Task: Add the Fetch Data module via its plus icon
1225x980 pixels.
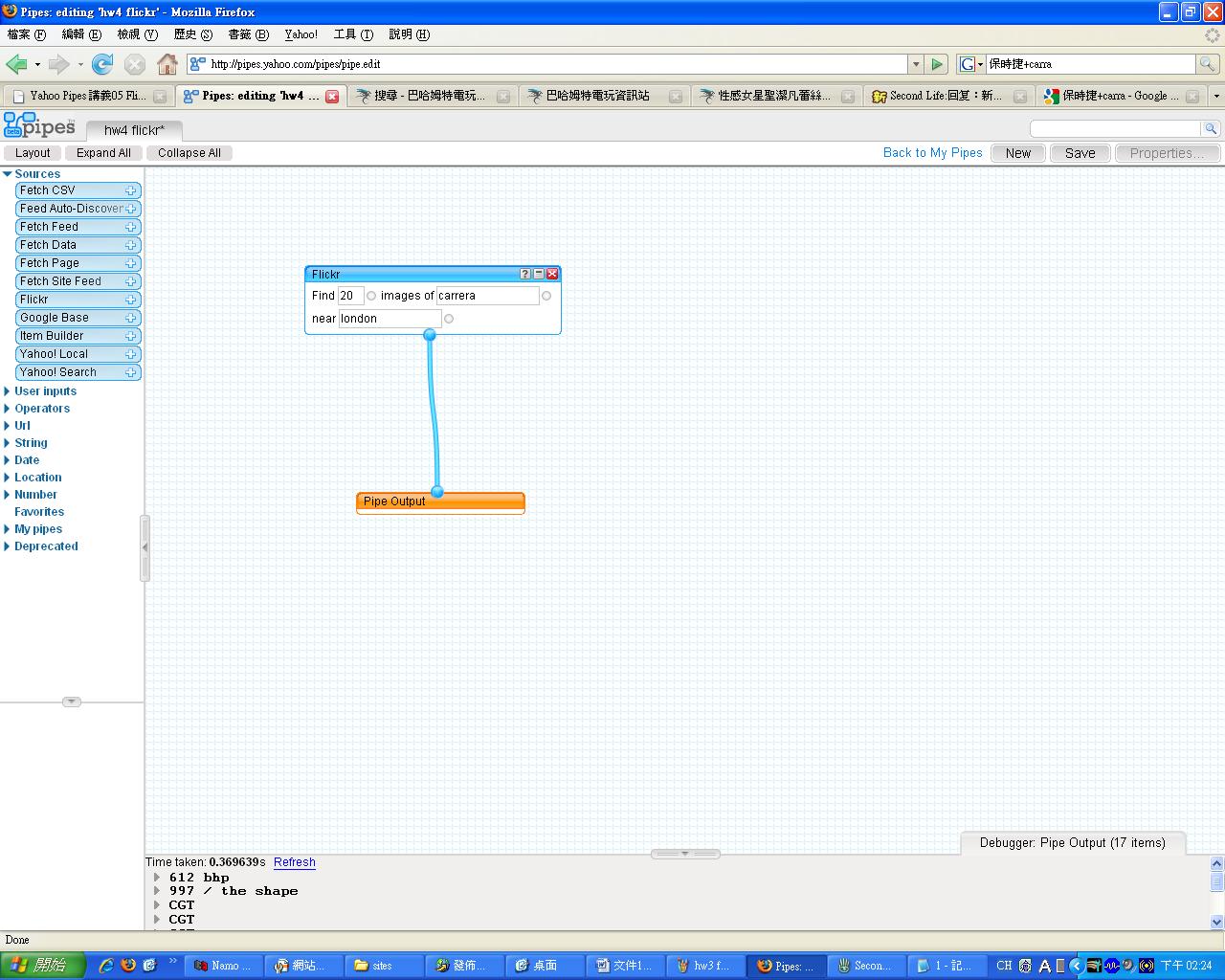Action: [x=131, y=245]
